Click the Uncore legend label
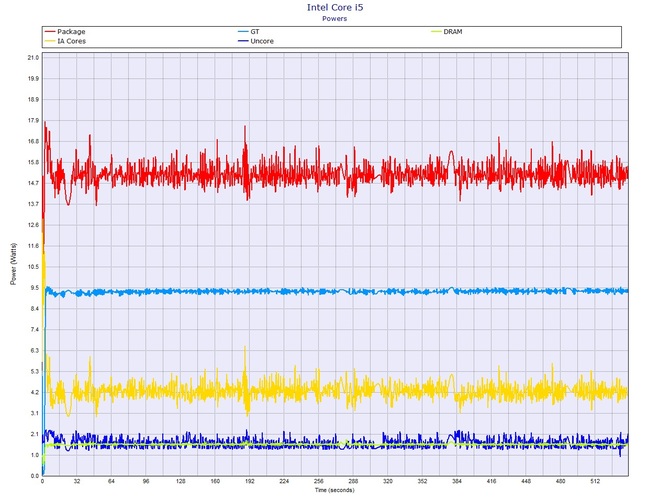This screenshot has height=502, width=670. tap(262, 41)
